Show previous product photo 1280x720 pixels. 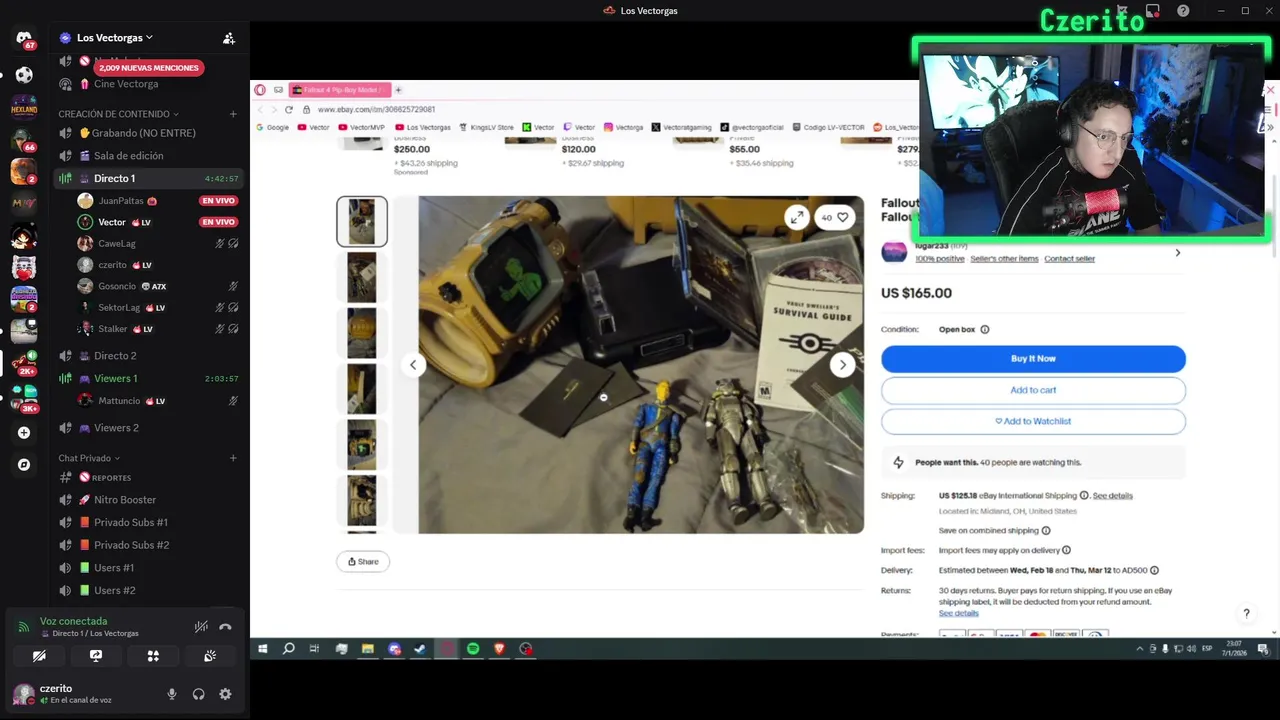pyautogui.click(x=413, y=365)
